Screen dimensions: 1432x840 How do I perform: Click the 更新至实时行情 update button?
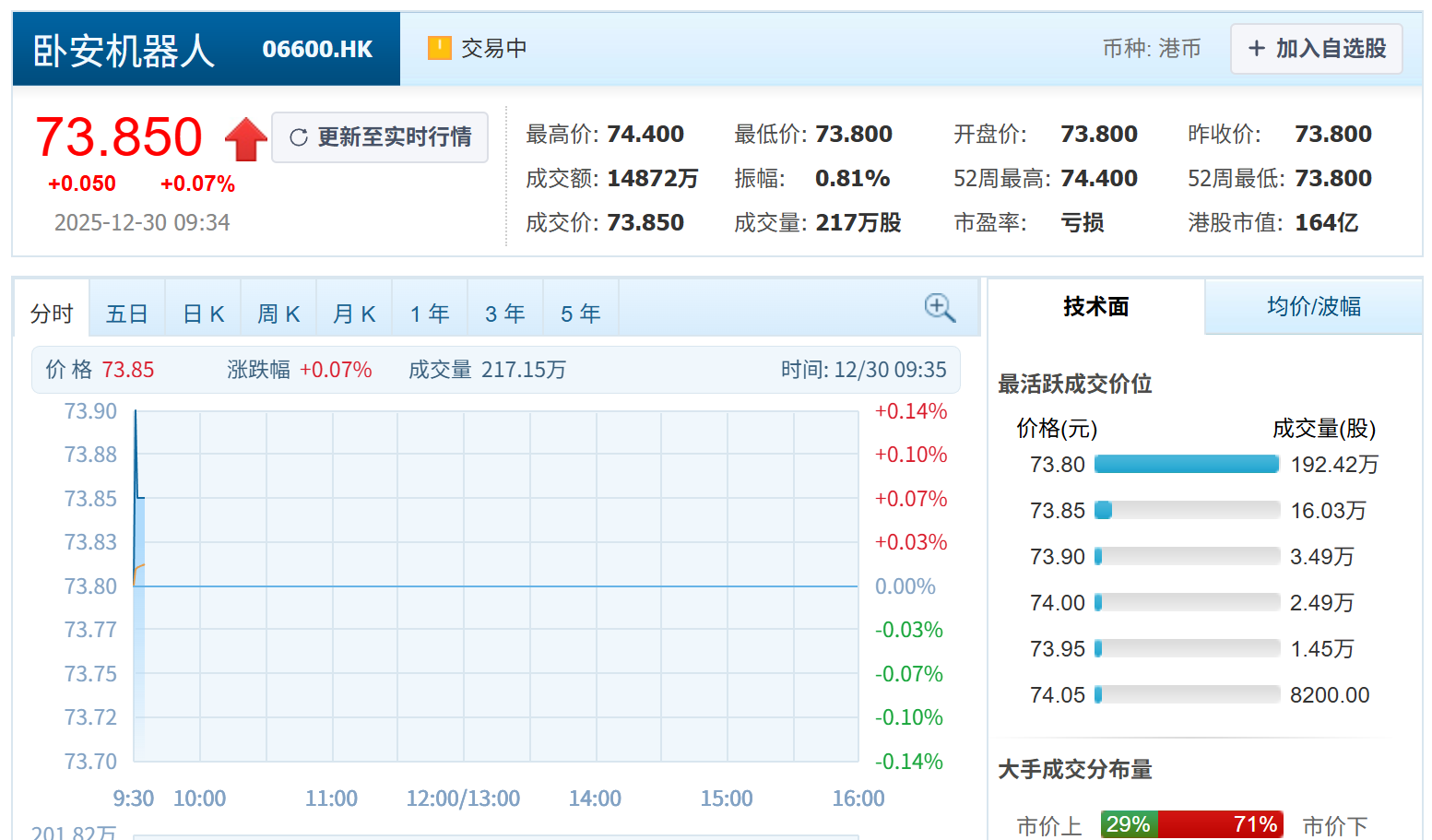coord(380,136)
